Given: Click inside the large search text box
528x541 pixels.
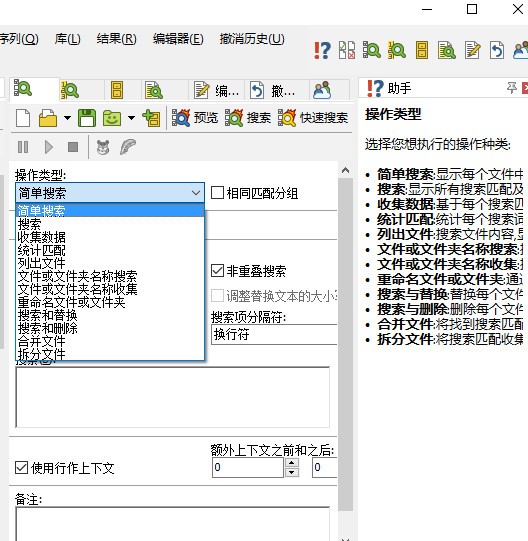Looking at the screenshot, I should tap(173, 397).
